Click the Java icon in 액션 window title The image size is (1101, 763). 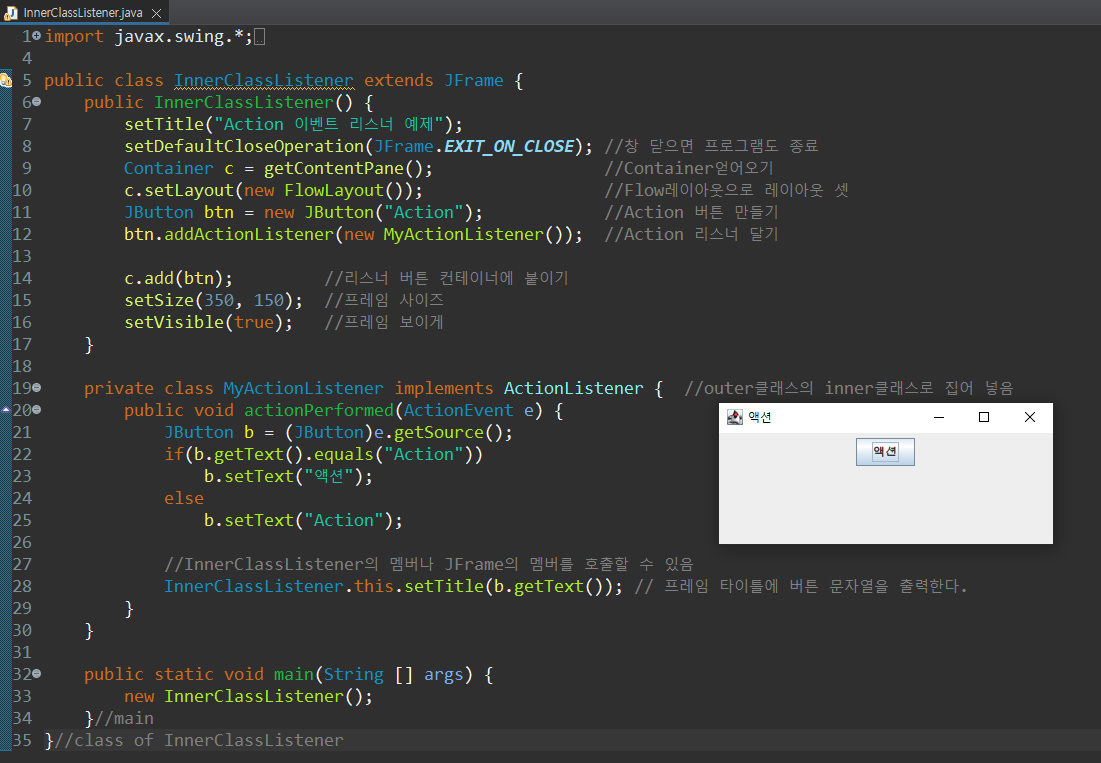tap(734, 417)
